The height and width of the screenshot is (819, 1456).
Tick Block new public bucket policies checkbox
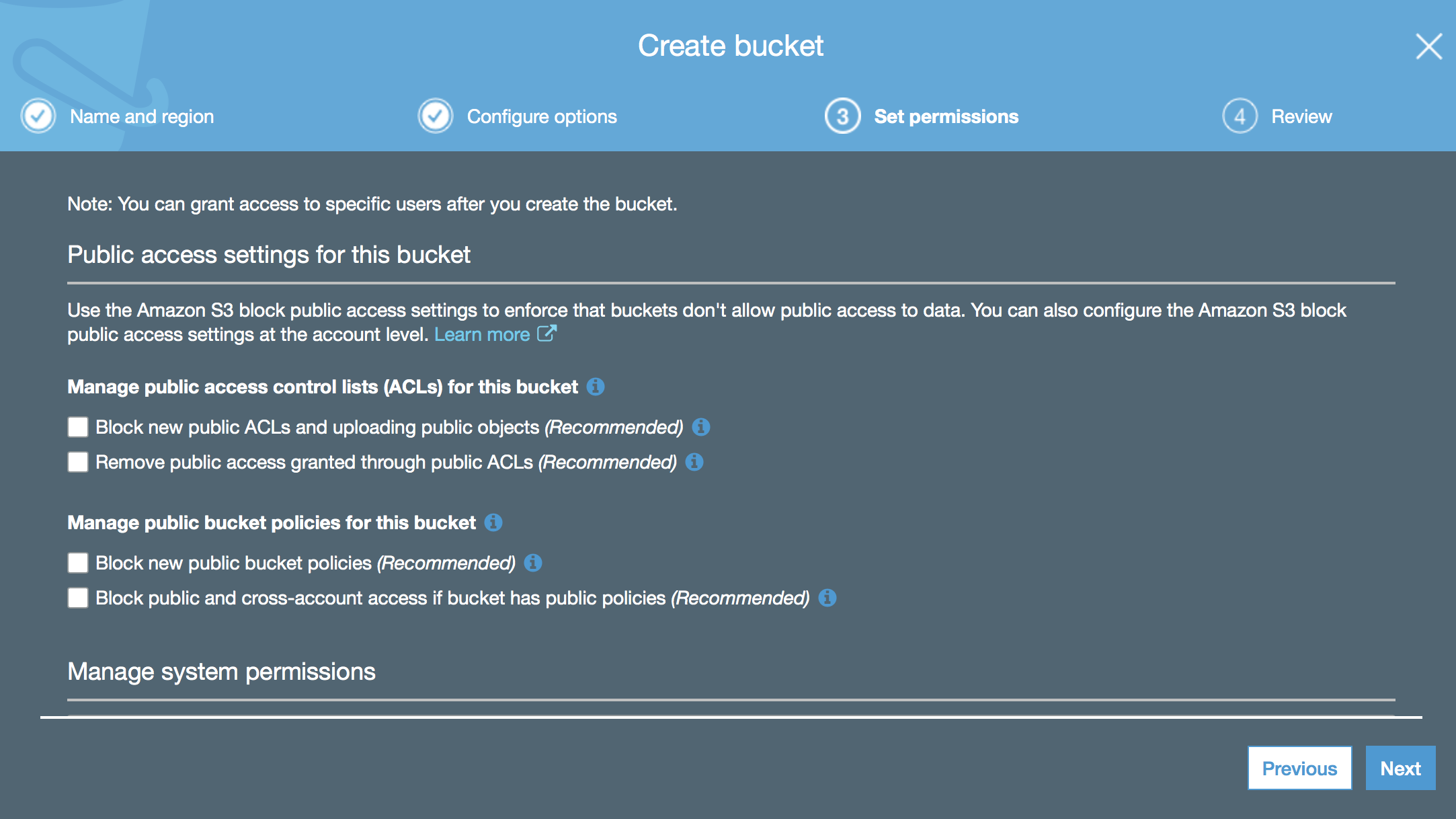(x=78, y=563)
